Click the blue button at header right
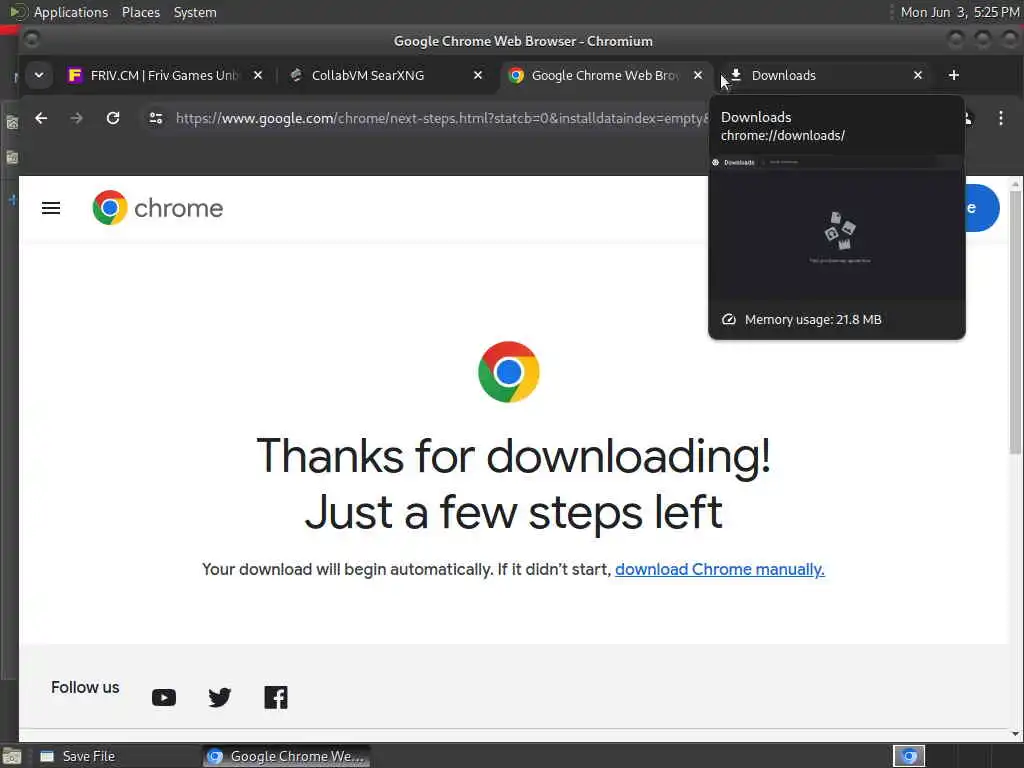Screen dimensions: 1024x768 982,208
